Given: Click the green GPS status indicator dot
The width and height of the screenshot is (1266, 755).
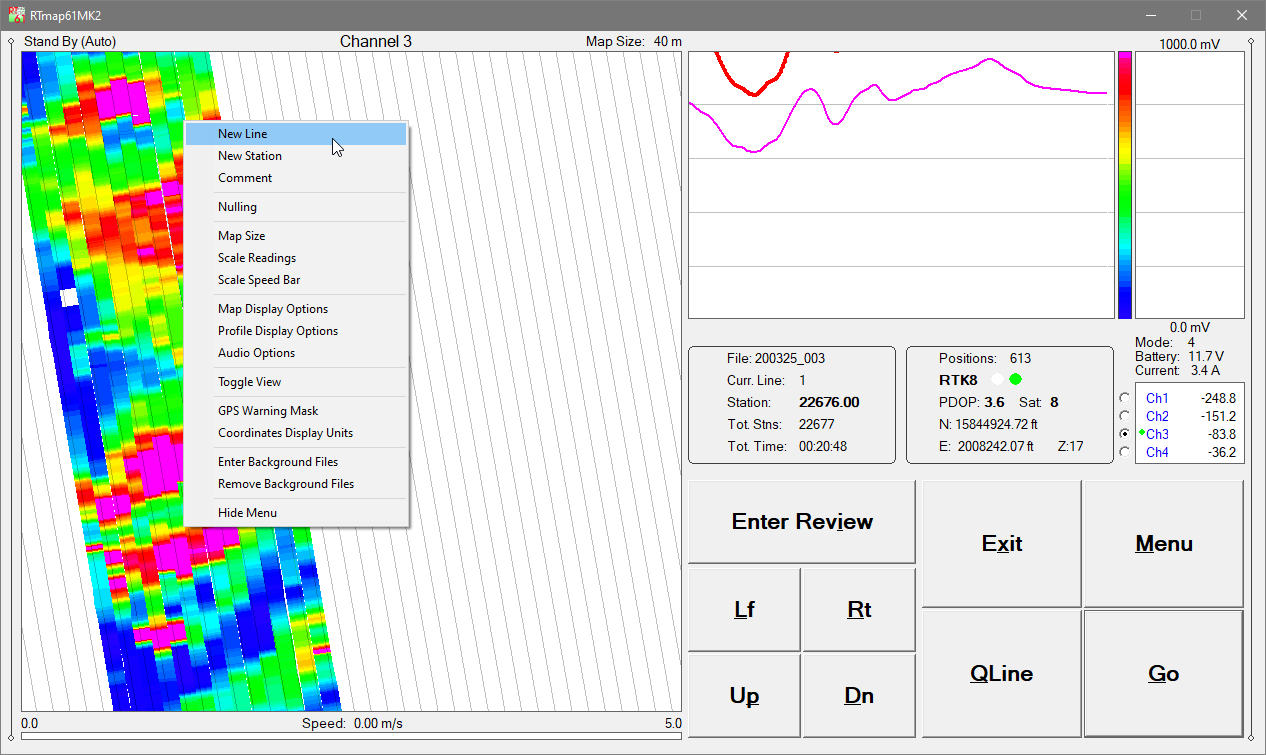Looking at the screenshot, I should [1016, 379].
